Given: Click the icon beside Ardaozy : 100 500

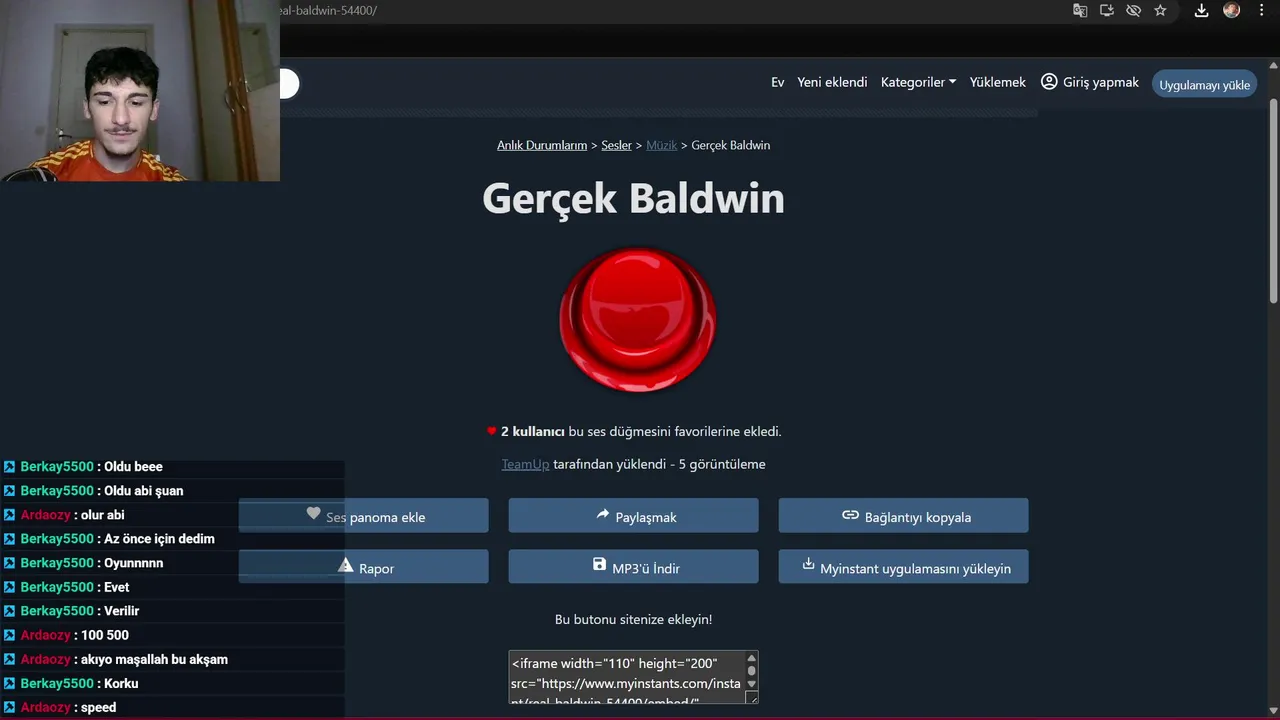Looking at the screenshot, I should (9, 635).
